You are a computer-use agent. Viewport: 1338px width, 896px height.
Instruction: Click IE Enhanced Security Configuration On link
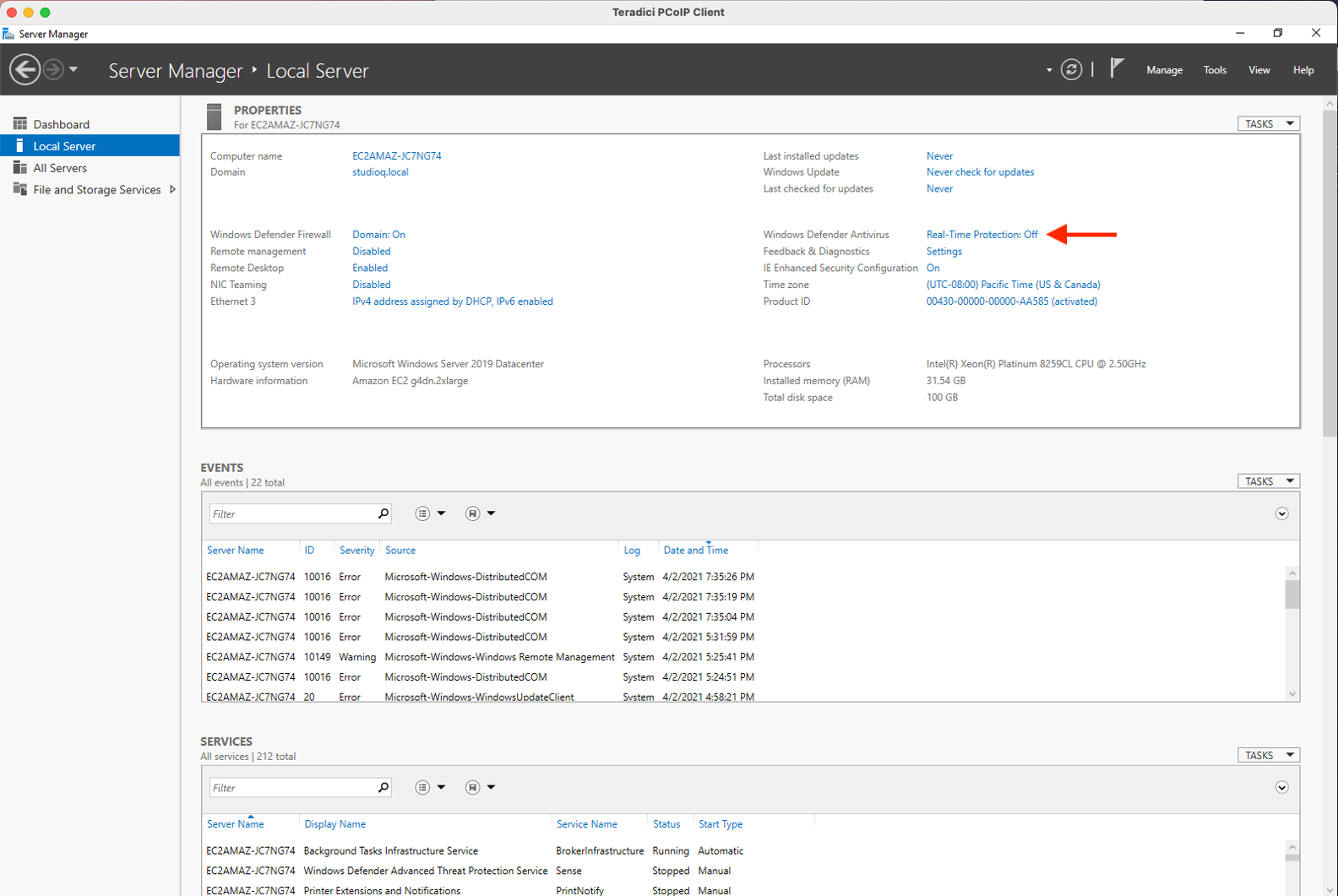[x=933, y=268]
